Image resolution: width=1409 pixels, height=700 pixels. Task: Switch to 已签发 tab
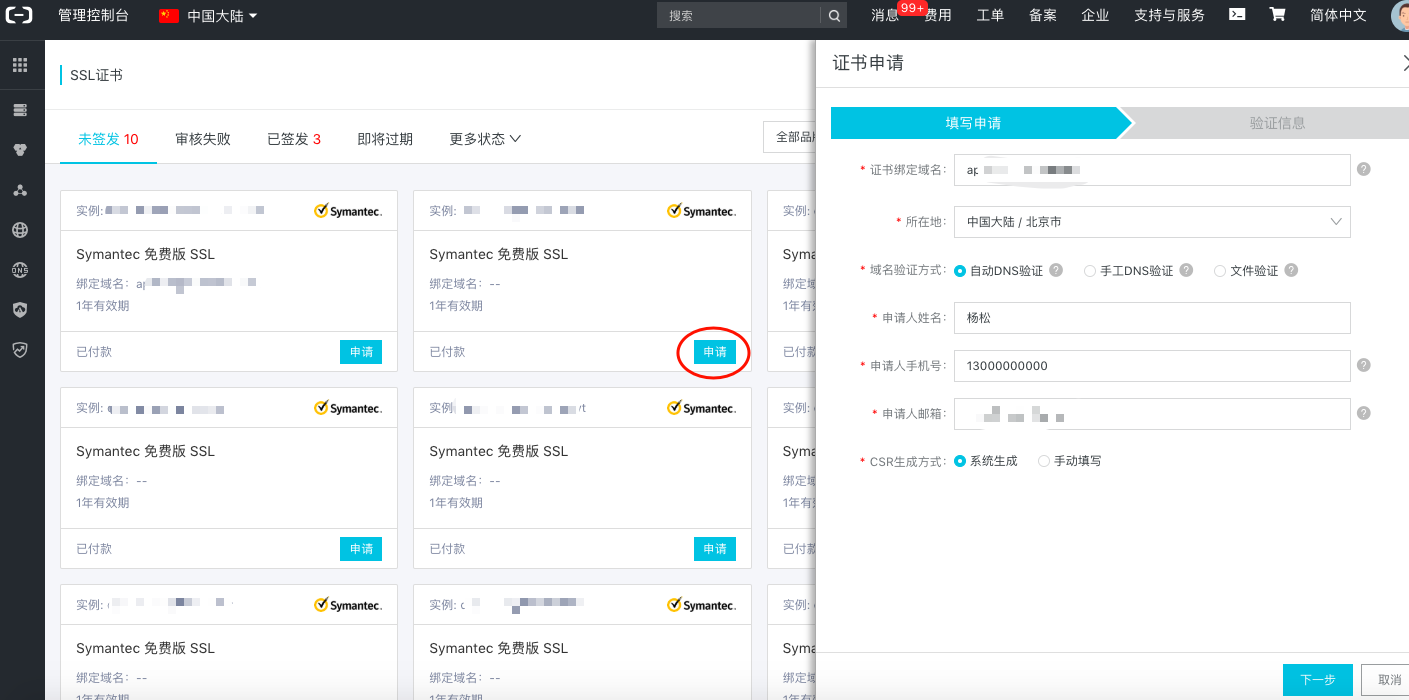(294, 139)
